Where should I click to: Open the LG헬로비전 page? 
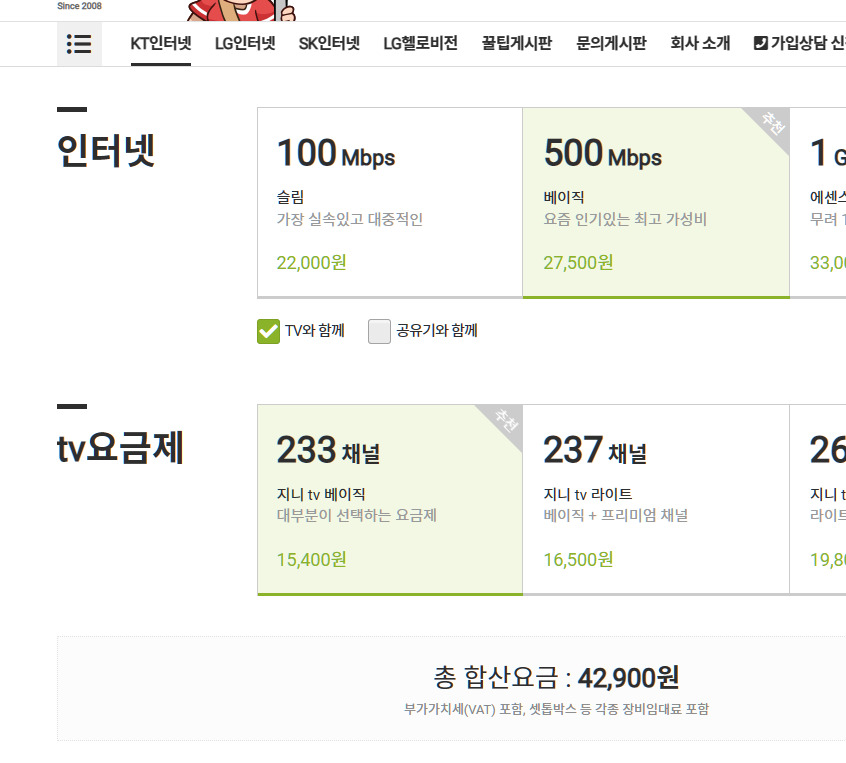coord(420,44)
